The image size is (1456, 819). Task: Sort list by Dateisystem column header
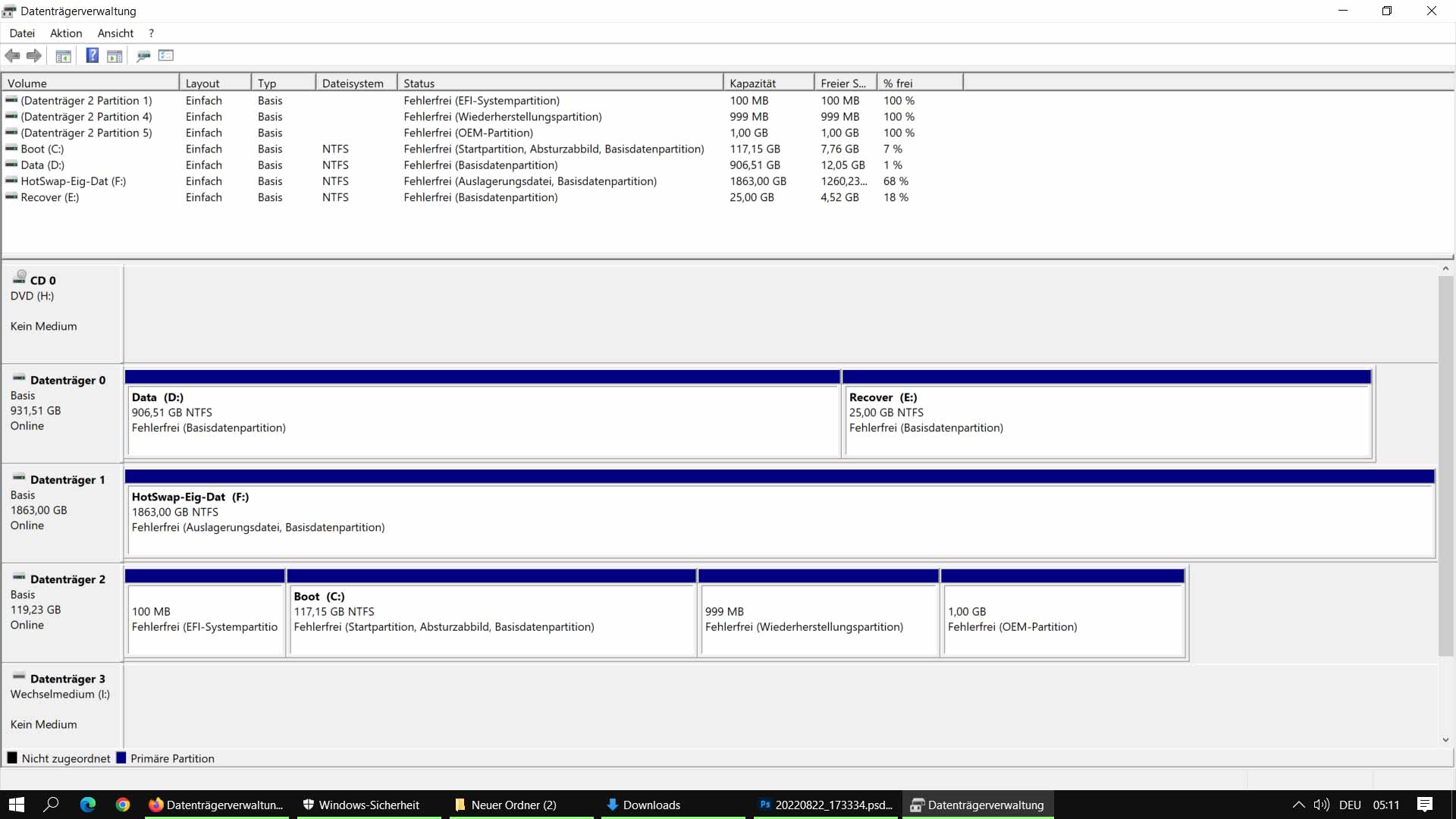pyautogui.click(x=355, y=83)
